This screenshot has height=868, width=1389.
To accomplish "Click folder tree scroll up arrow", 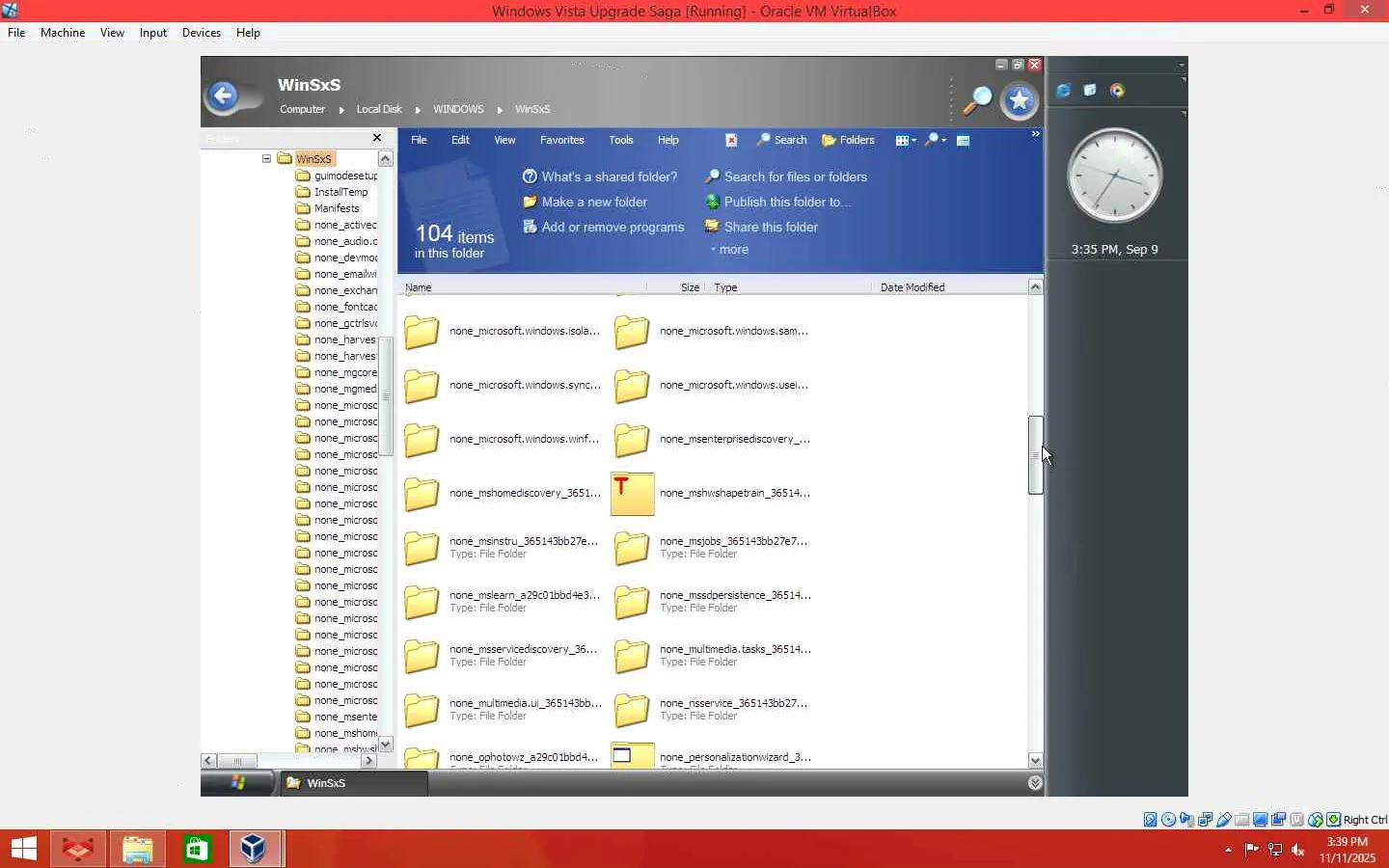I will [x=386, y=159].
